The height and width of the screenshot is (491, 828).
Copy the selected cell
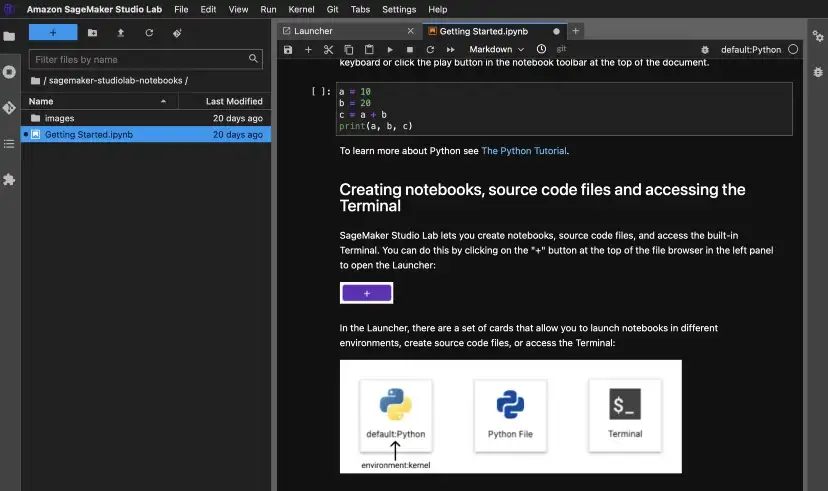point(349,50)
